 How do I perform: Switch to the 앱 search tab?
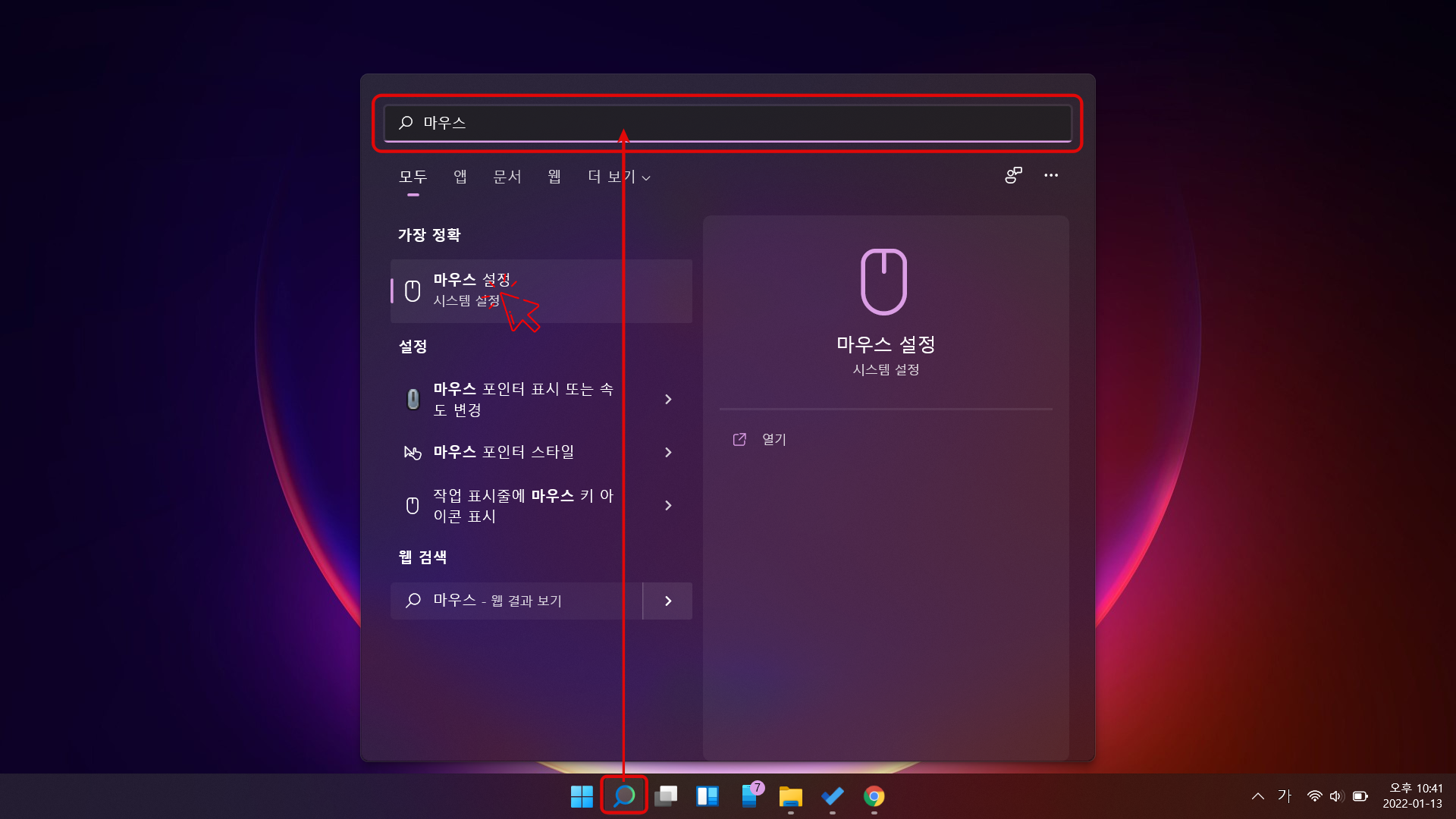[x=459, y=176]
